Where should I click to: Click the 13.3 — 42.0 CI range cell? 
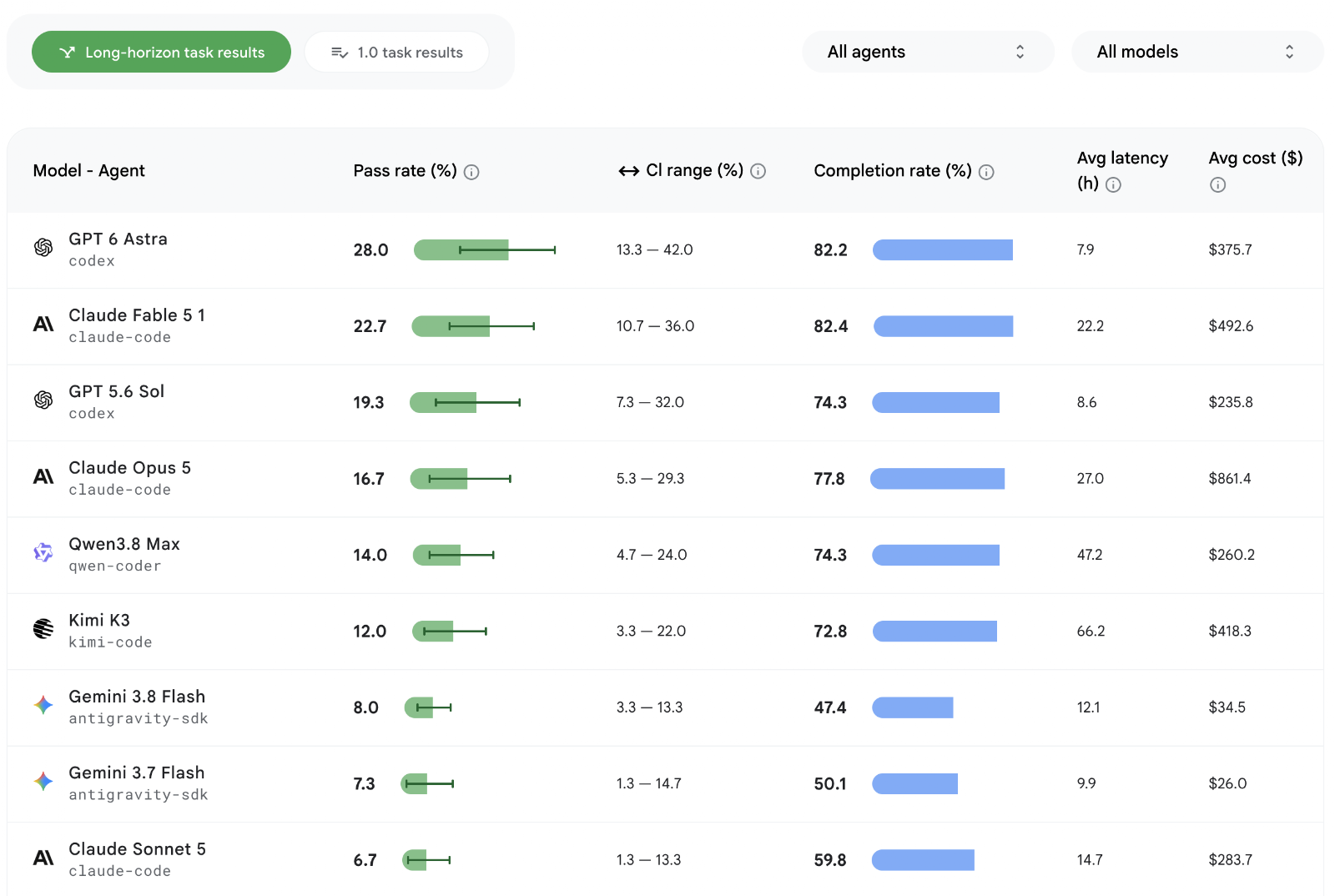(655, 249)
